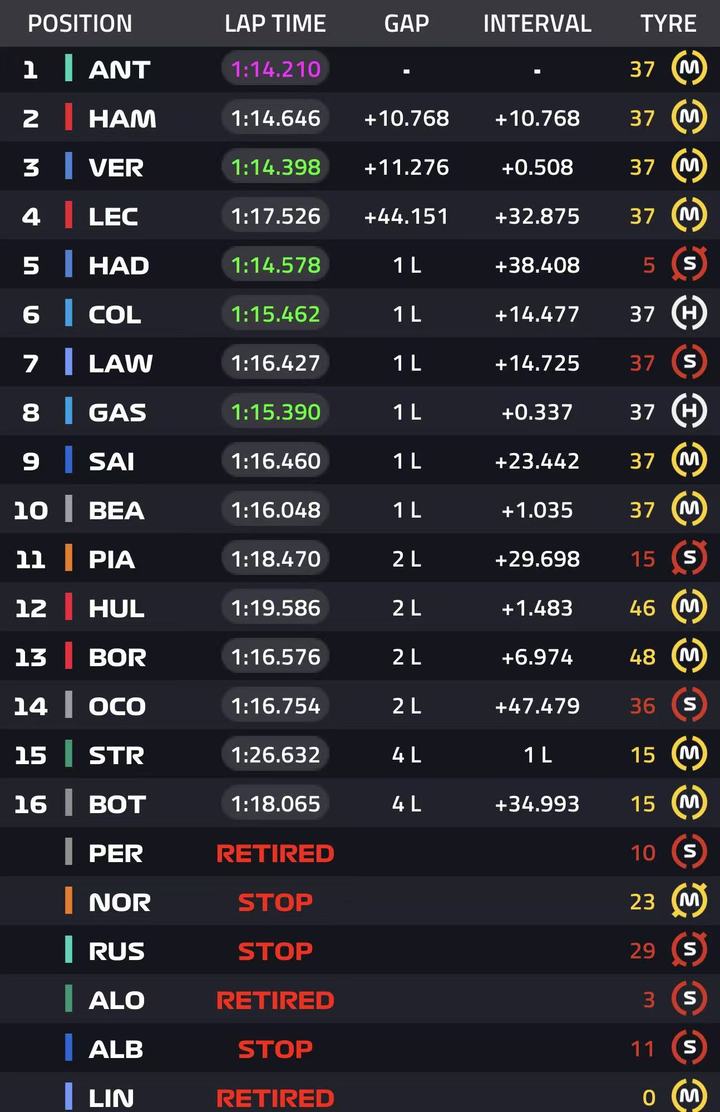Open driver HAM's row
This screenshot has width=720, height=1112.
click(x=360, y=118)
